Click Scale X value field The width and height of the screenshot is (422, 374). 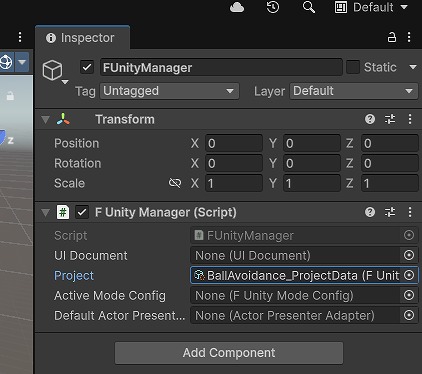coord(234,183)
